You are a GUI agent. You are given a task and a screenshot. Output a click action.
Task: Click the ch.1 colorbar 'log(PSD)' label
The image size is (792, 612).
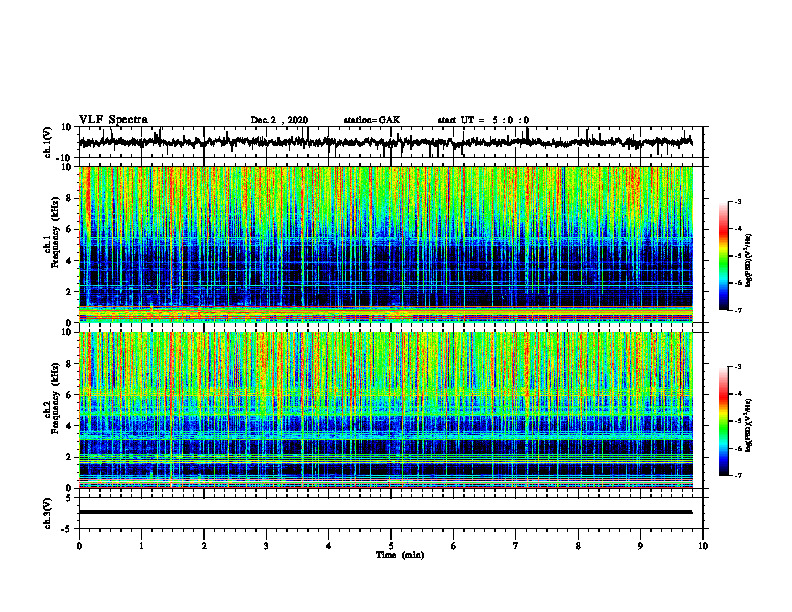pyautogui.click(x=749, y=260)
